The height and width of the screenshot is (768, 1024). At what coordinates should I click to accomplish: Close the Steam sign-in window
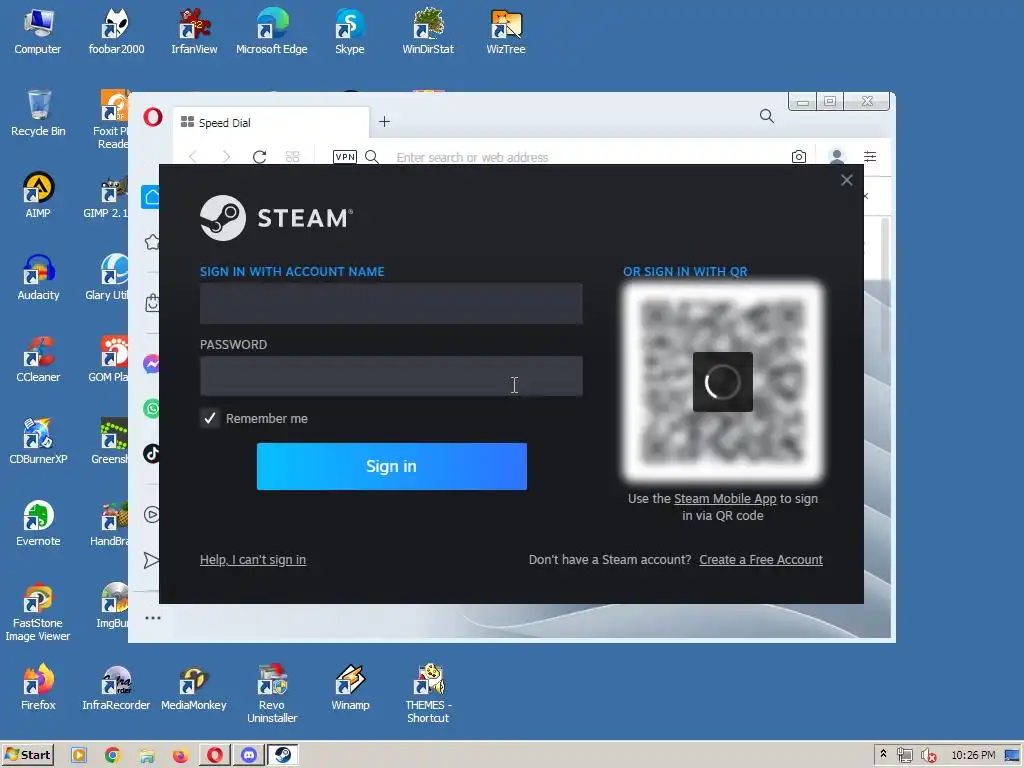point(846,180)
